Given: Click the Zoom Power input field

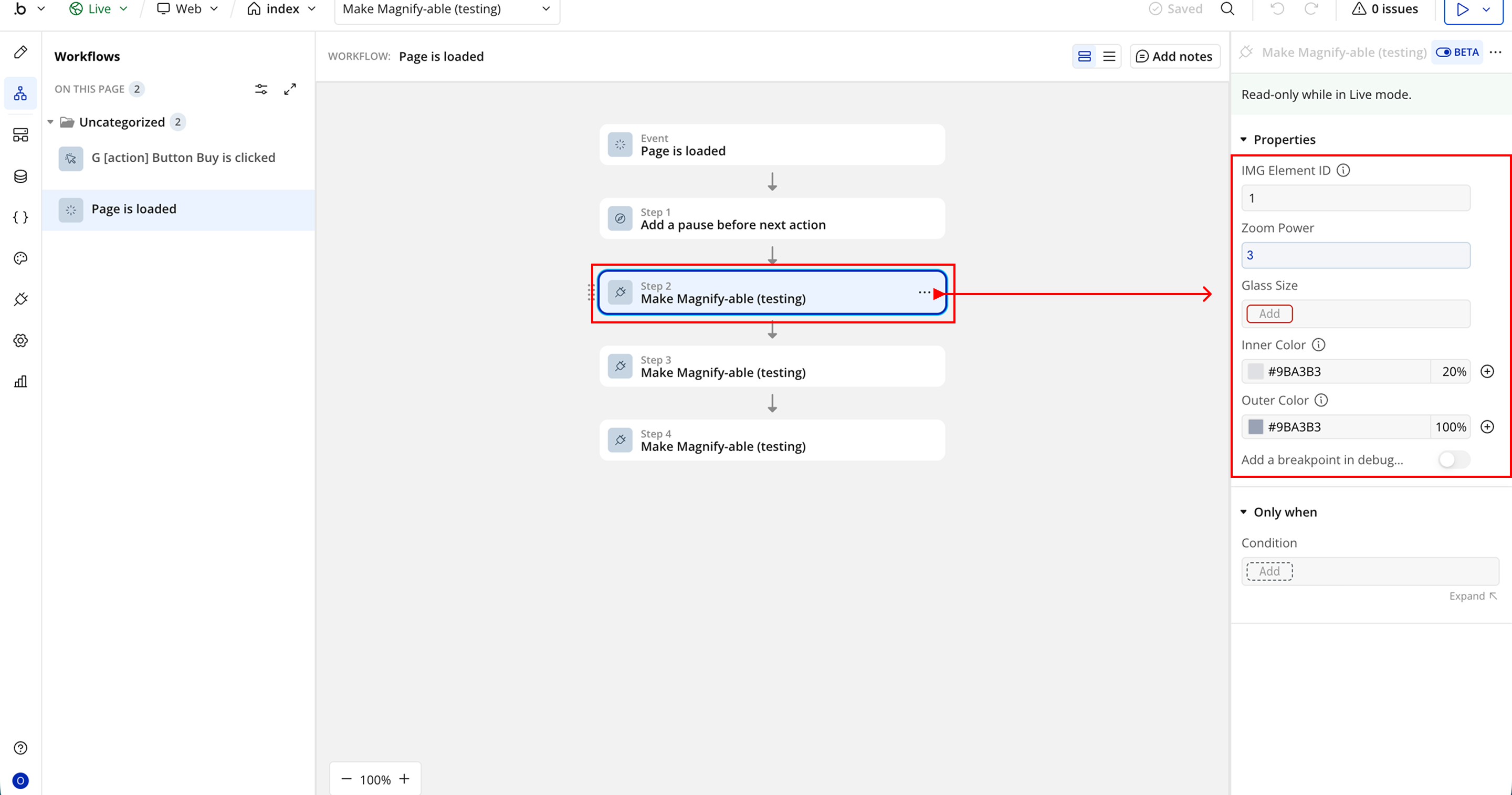Looking at the screenshot, I should (x=1355, y=255).
